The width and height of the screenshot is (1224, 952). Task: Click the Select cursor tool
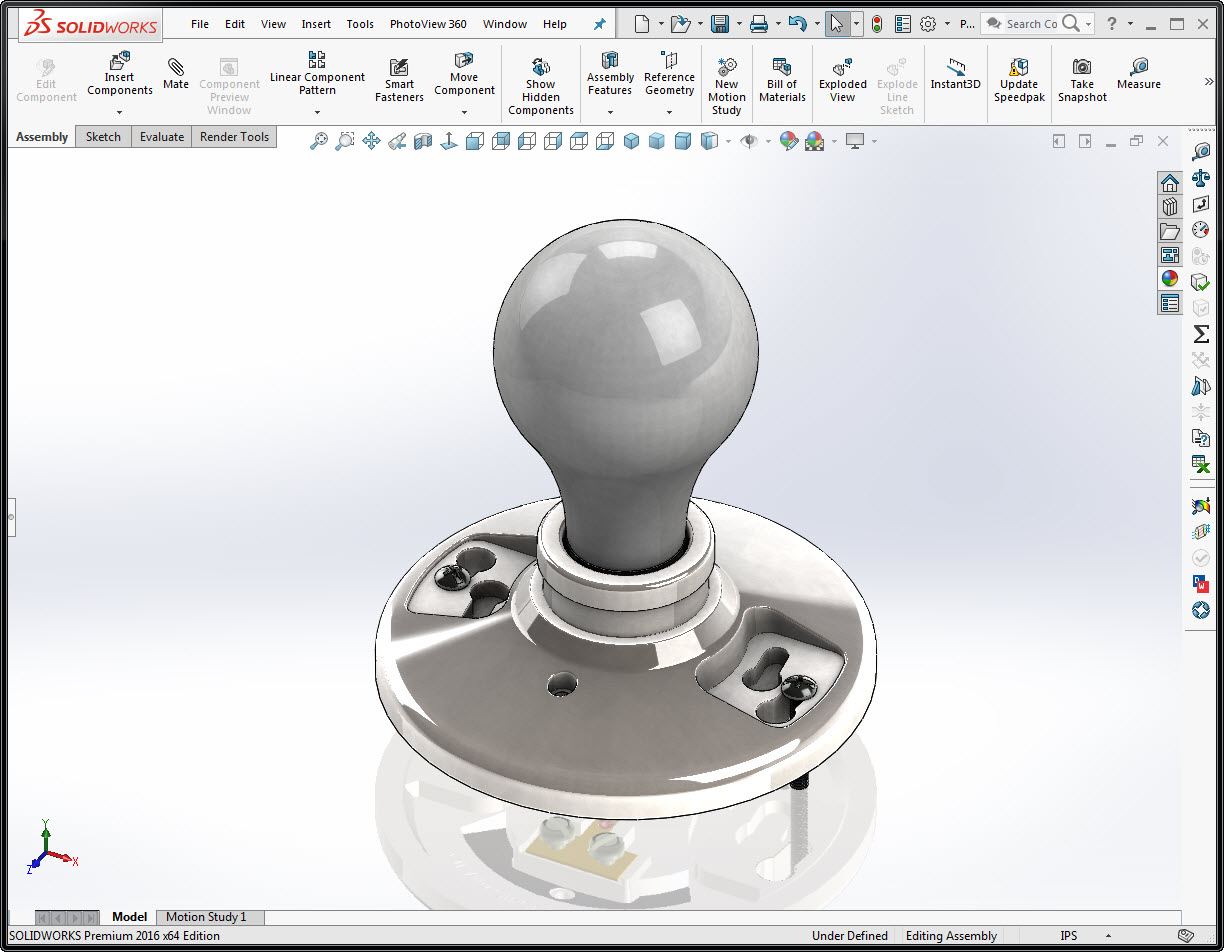(837, 24)
